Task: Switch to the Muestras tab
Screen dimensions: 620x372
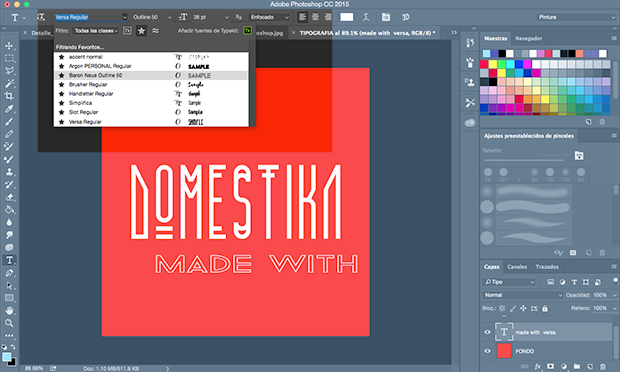Action: (495, 38)
